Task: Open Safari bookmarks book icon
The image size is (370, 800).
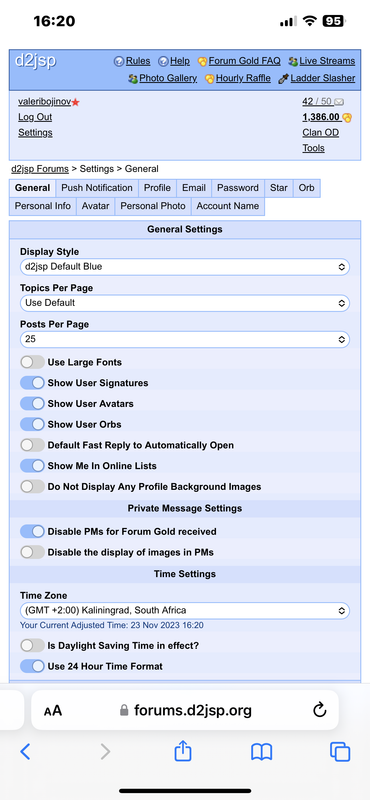Action: tap(262, 752)
